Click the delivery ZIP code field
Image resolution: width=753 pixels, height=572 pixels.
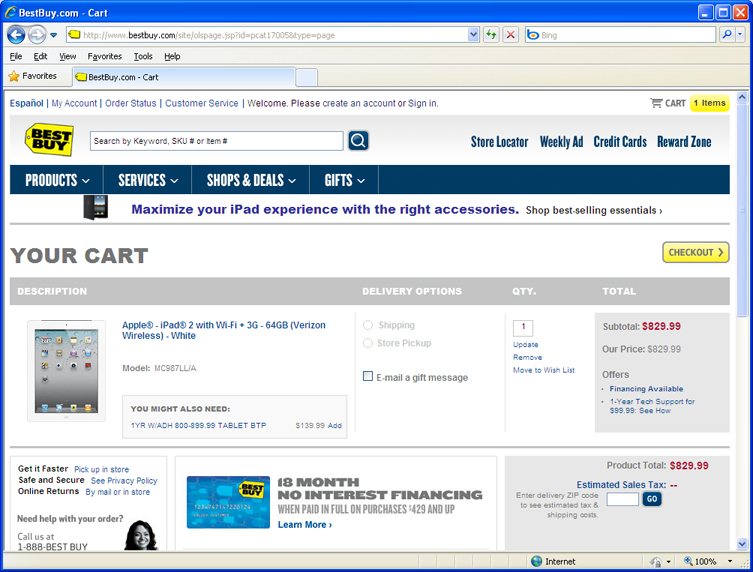pos(622,499)
